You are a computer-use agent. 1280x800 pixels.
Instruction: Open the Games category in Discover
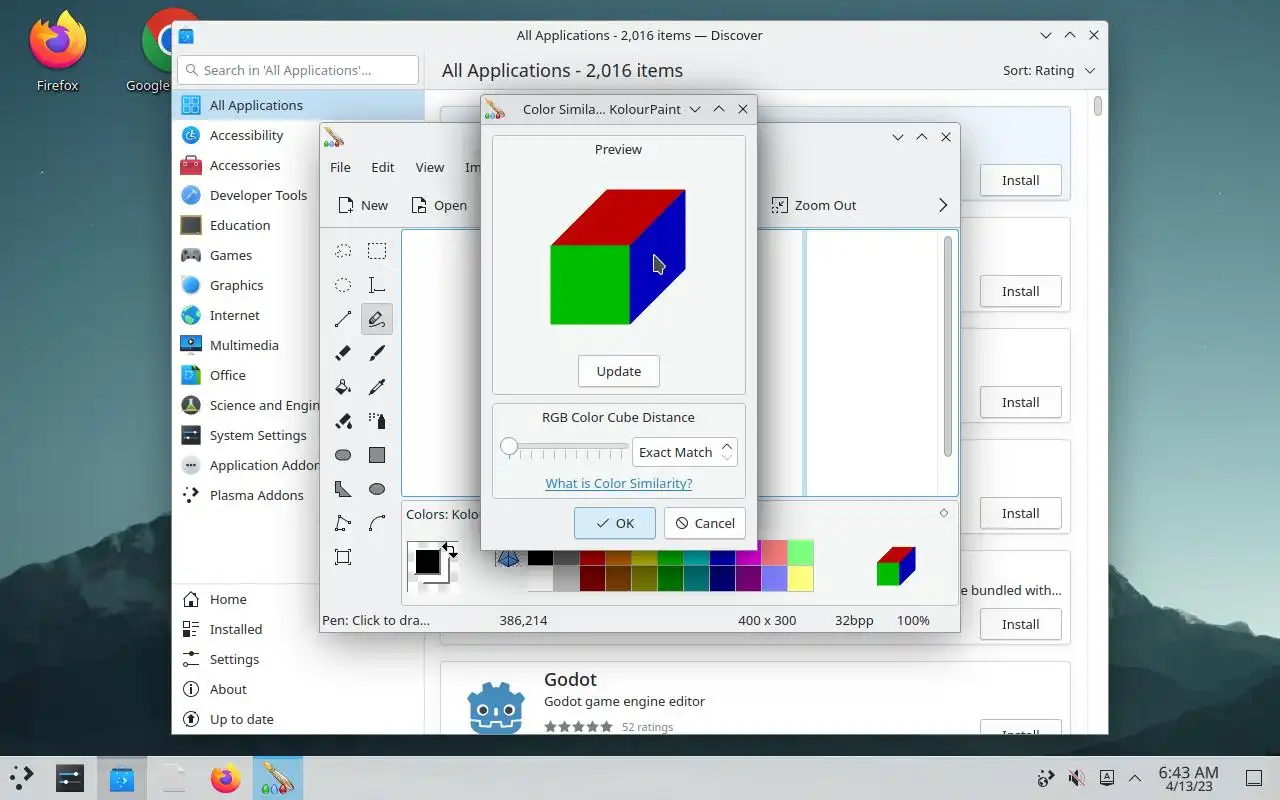coord(246,255)
